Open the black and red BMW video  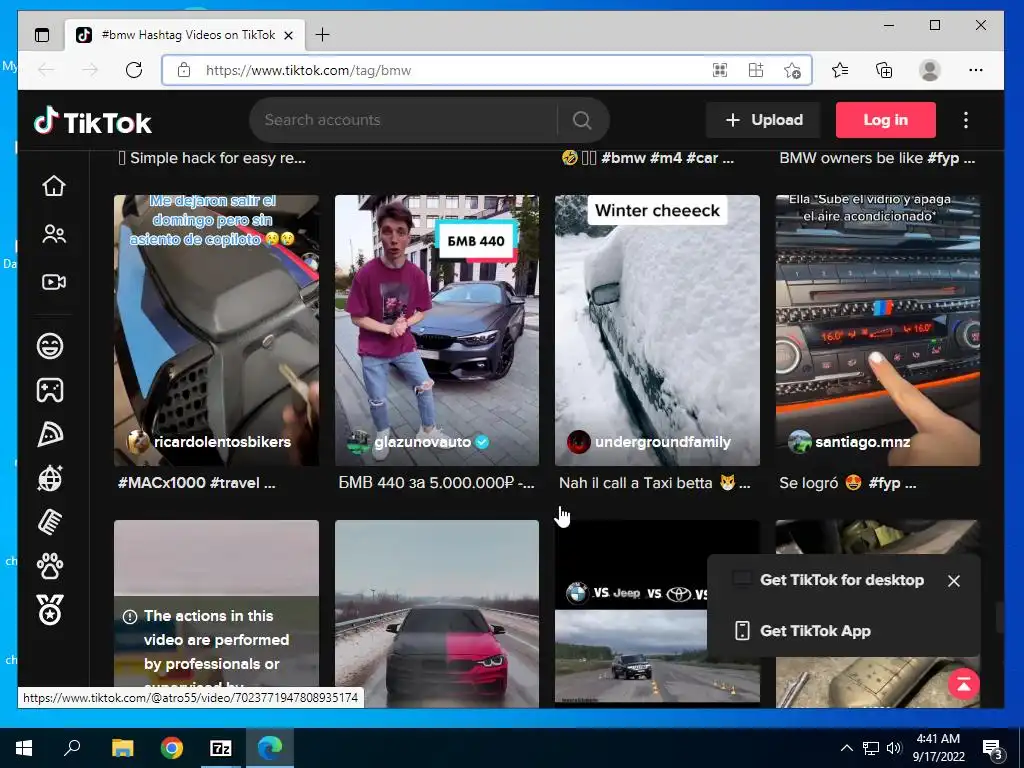tap(437, 614)
